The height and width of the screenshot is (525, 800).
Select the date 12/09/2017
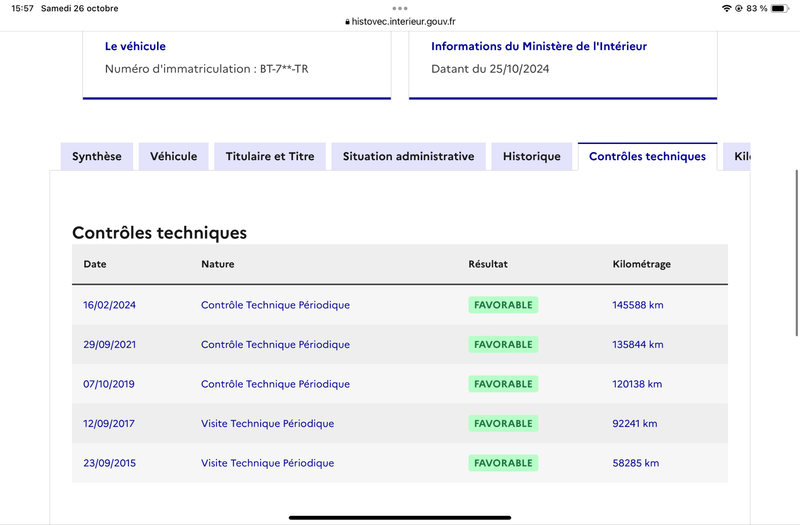pyautogui.click(x=109, y=423)
